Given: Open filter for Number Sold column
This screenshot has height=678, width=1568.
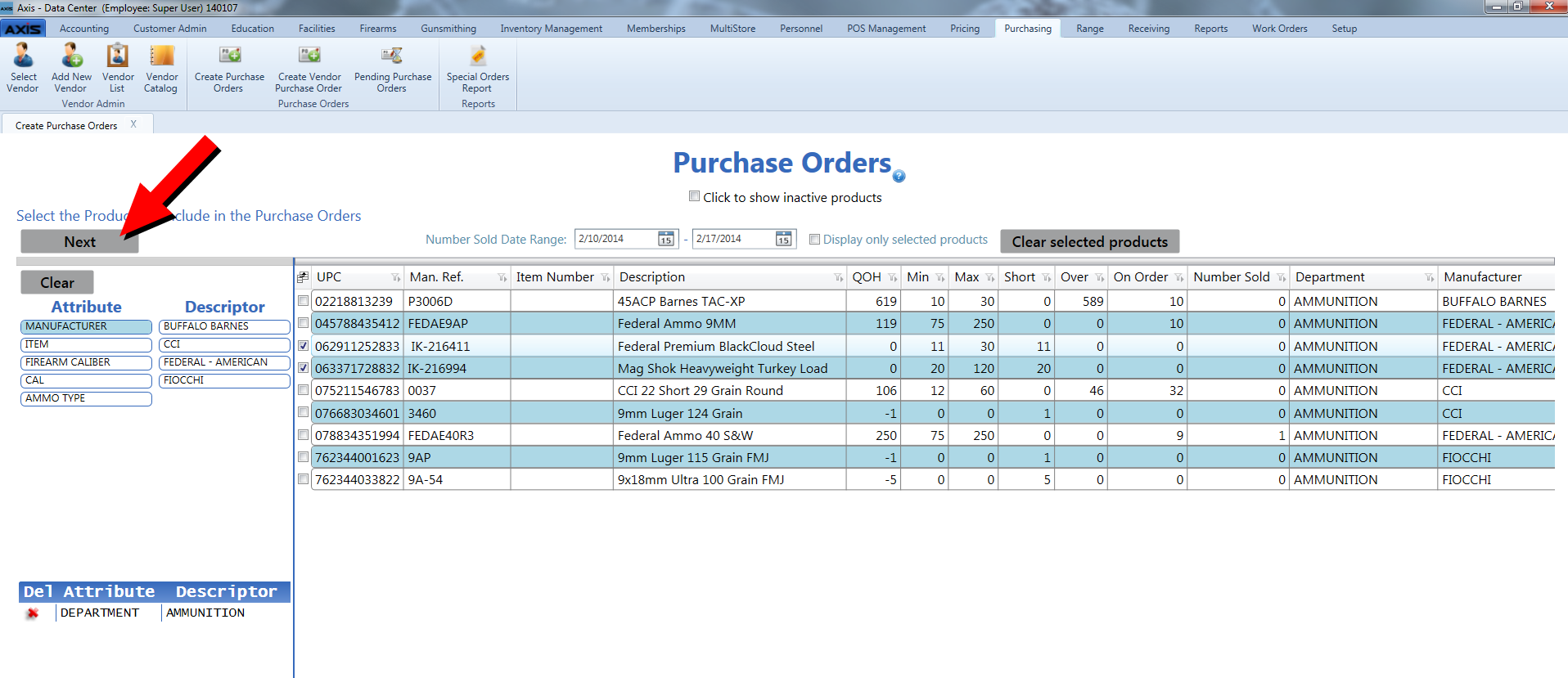Looking at the screenshot, I should (1281, 278).
